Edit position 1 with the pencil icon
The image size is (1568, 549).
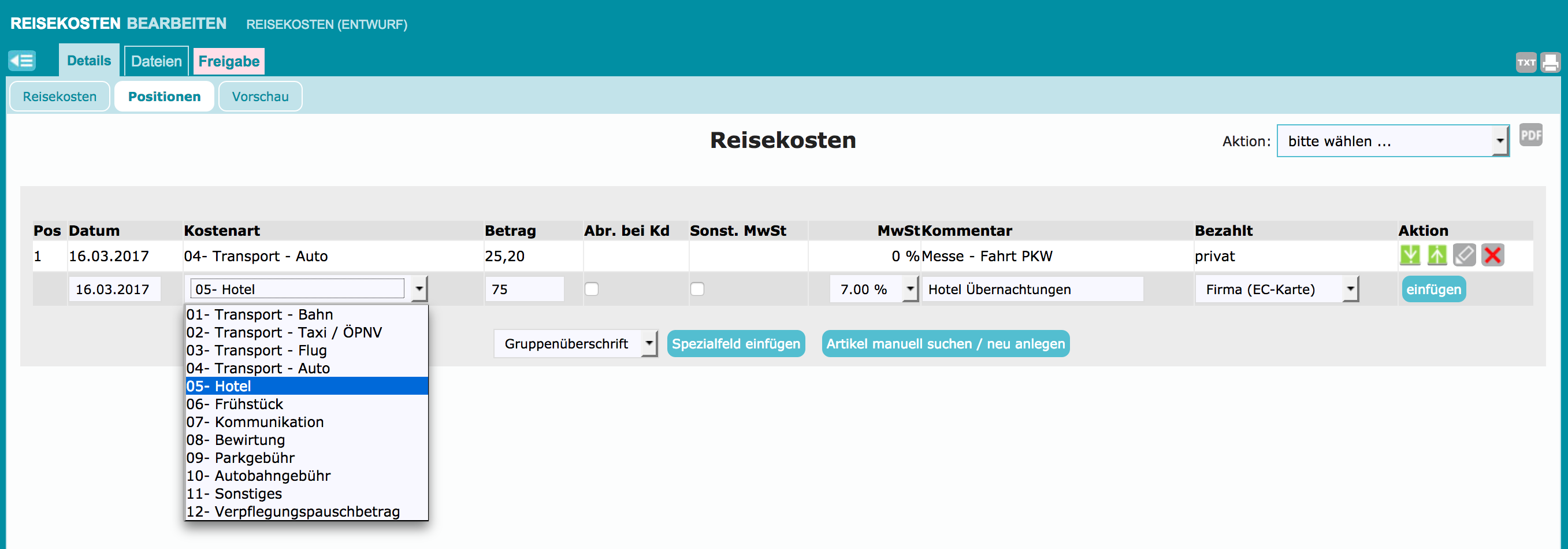(x=1464, y=255)
